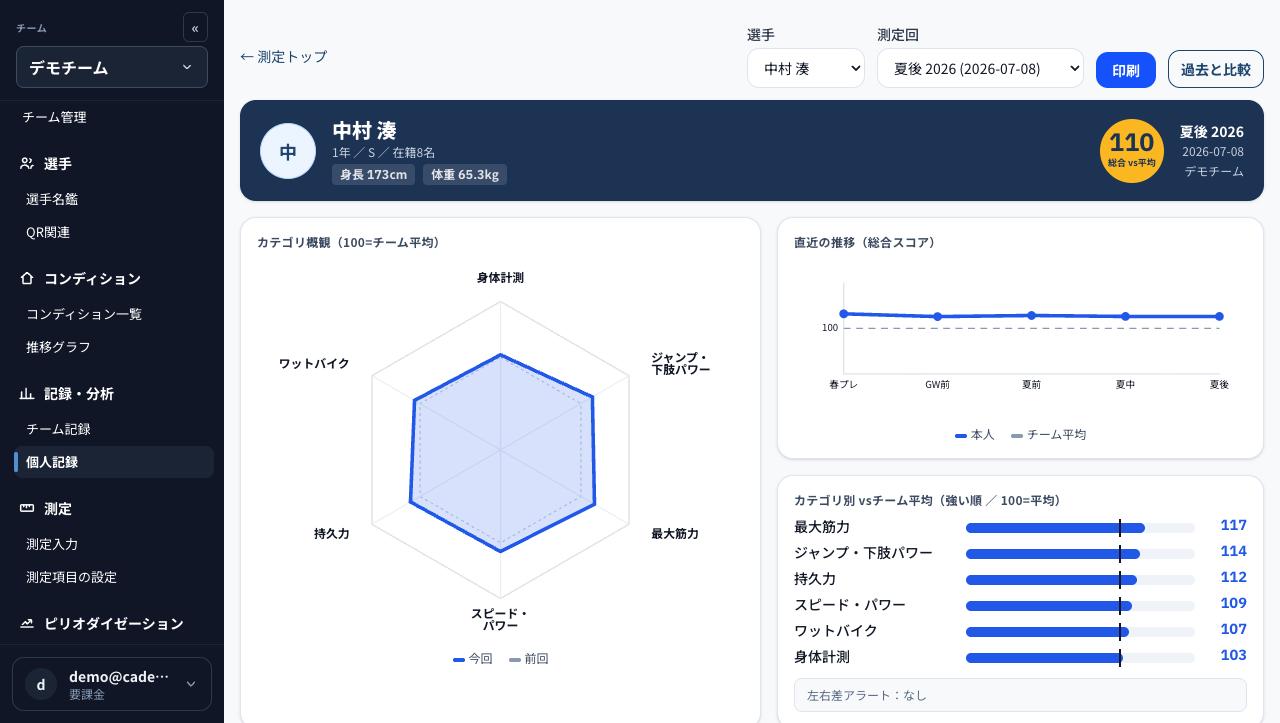Screen dimensions: 1280x723
Task: Click the 最大筋力 radar axis label
Action: pos(675,534)
